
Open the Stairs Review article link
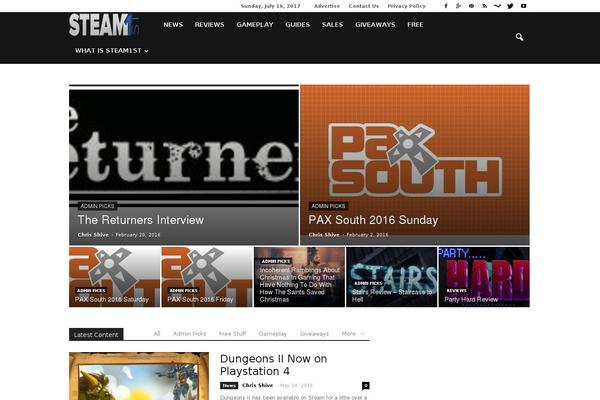392,296
